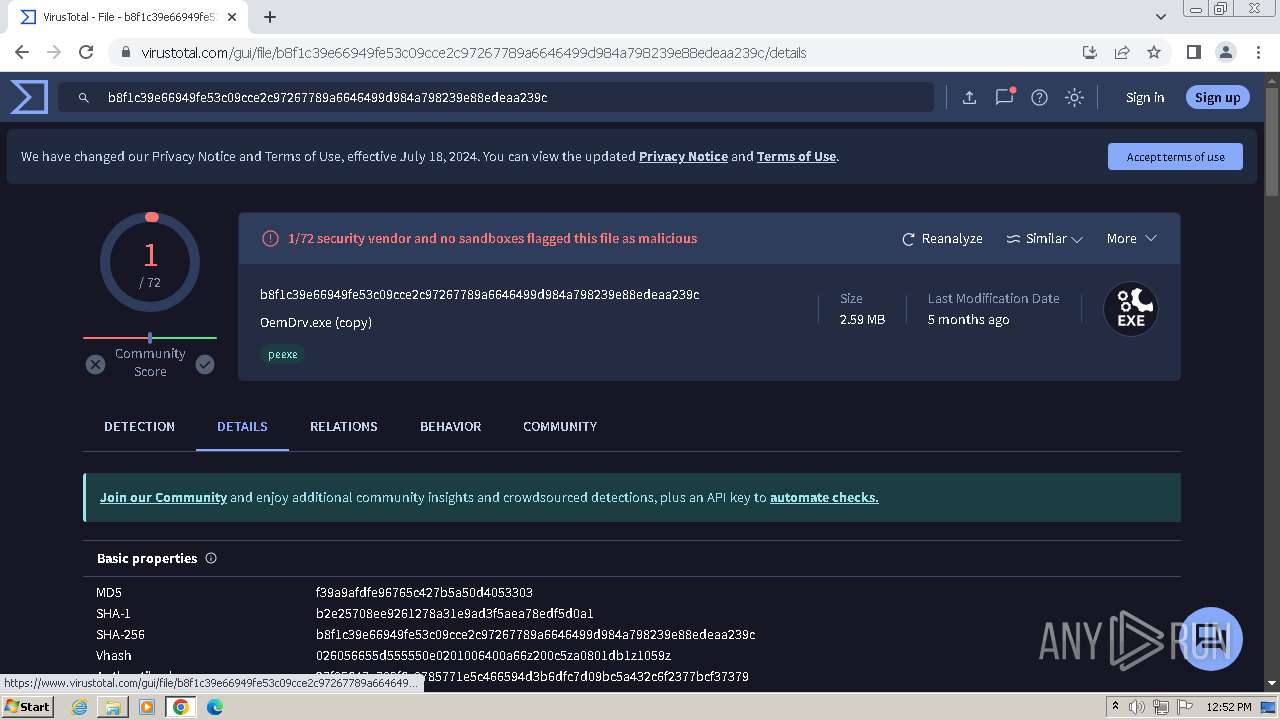Click the automate checks link
This screenshot has height=720, width=1280.
point(824,497)
